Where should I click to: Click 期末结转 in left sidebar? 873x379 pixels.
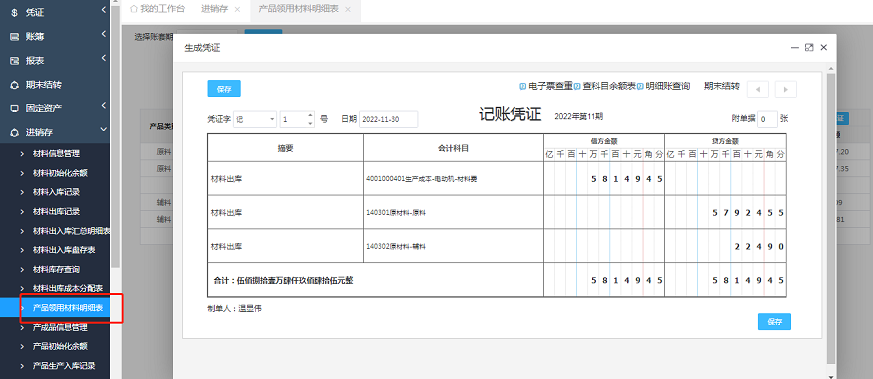pyautogui.click(x=43, y=85)
